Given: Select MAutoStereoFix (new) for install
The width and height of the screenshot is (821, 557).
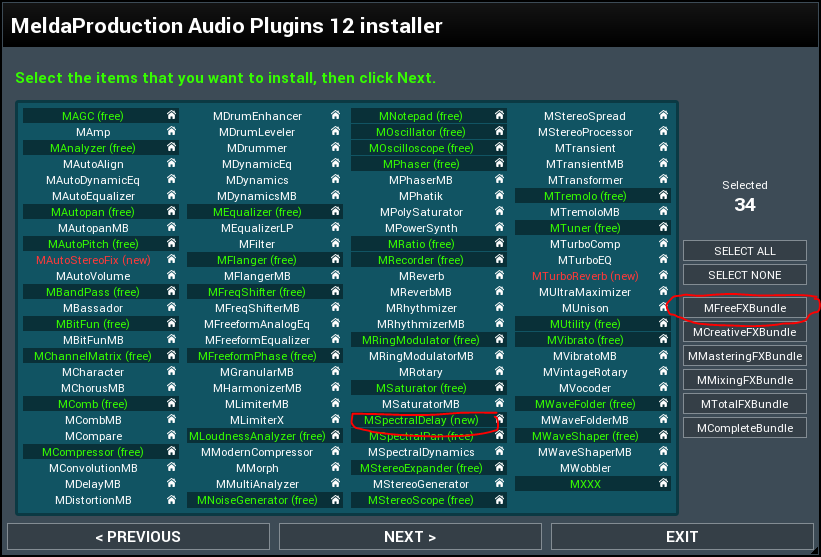Looking at the screenshot, I should (93, 260).
